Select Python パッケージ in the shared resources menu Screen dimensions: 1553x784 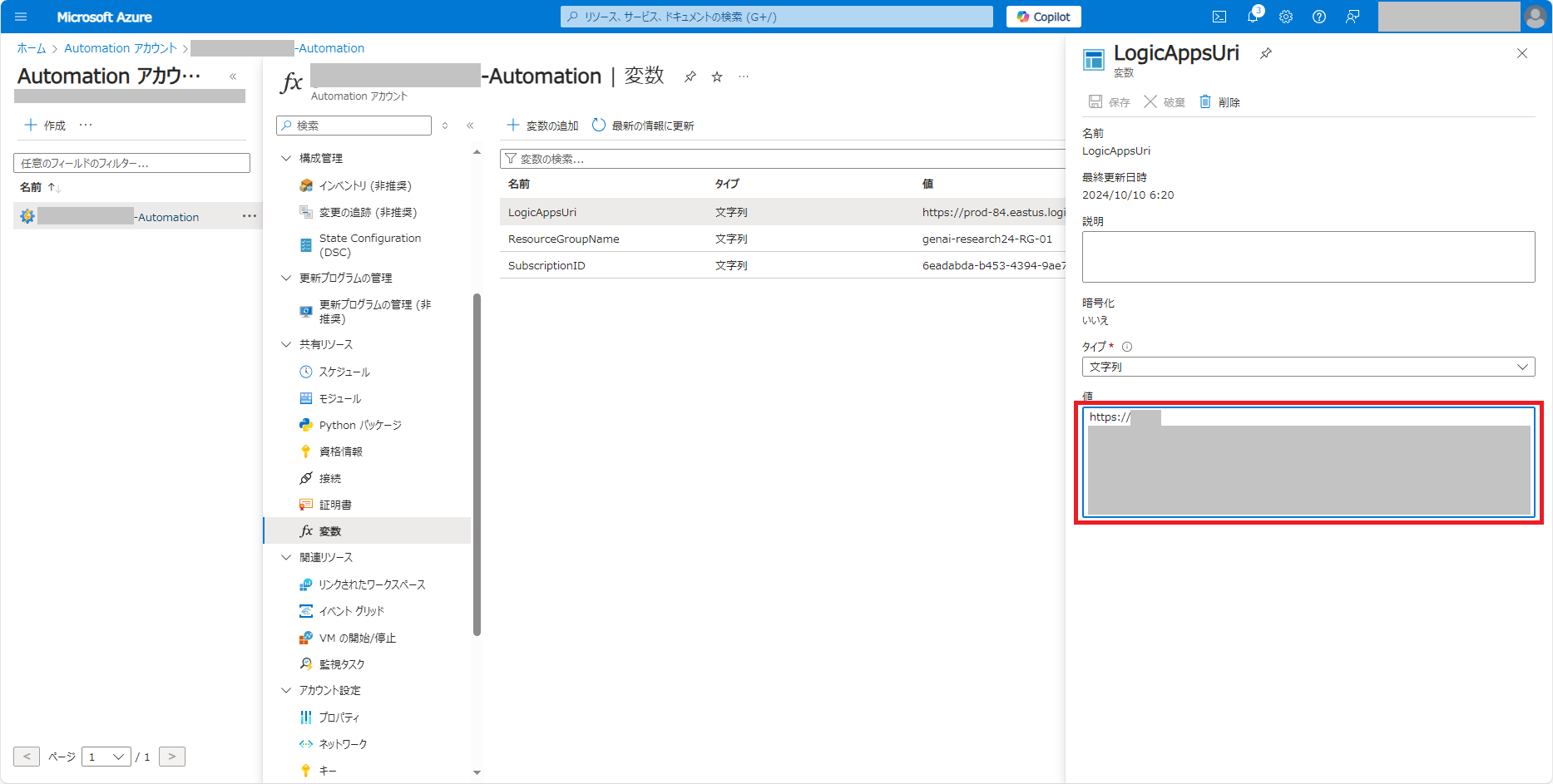coord(358,425)
